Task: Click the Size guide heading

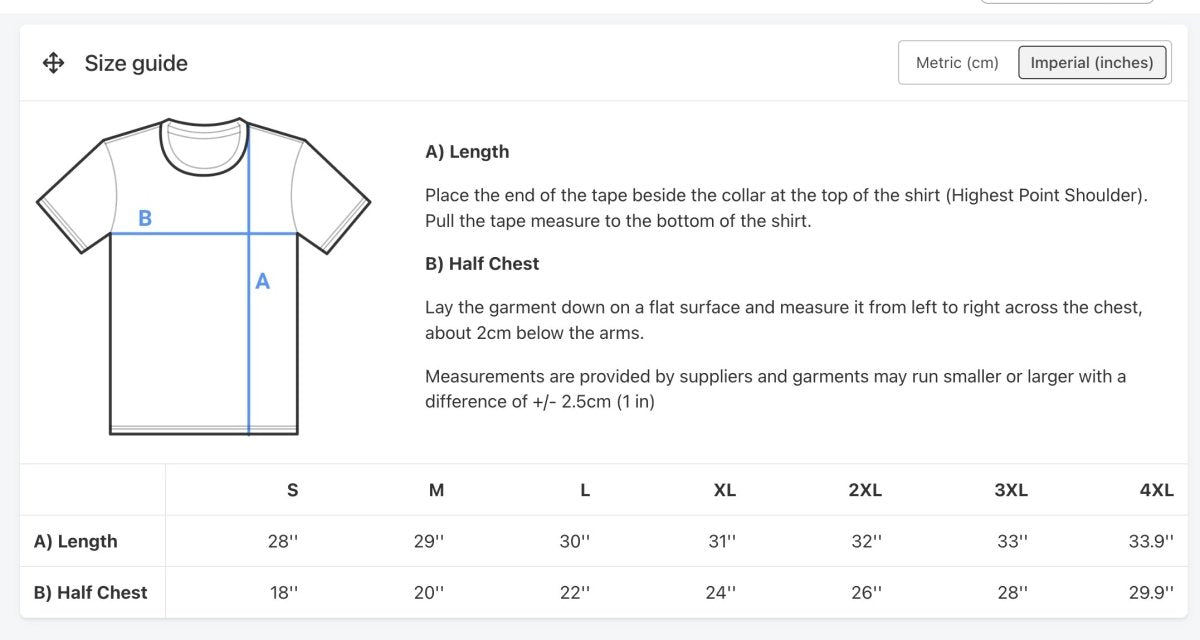Action: click(136, 63)
